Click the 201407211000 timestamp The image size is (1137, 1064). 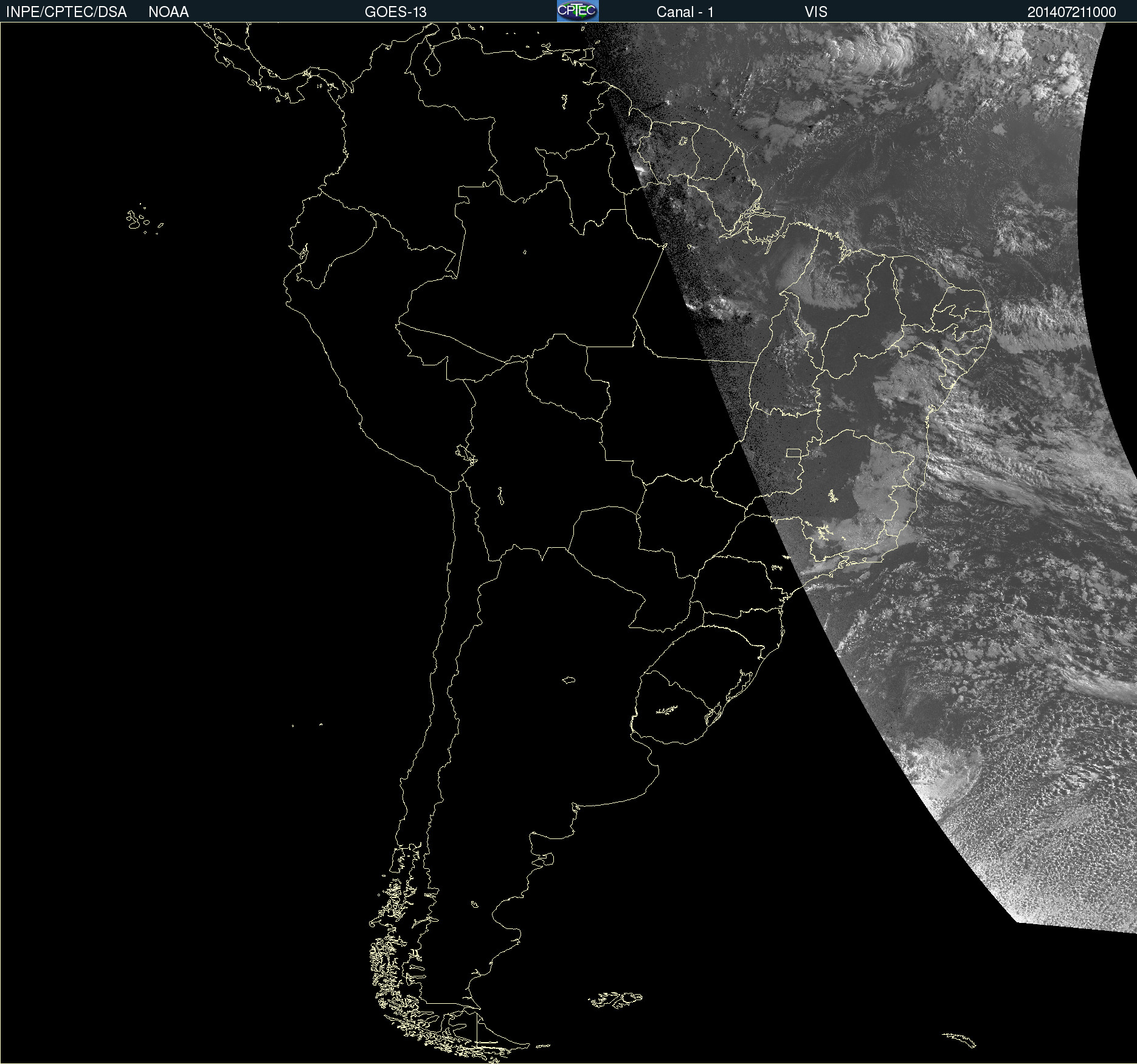[x=1072, y=12]
